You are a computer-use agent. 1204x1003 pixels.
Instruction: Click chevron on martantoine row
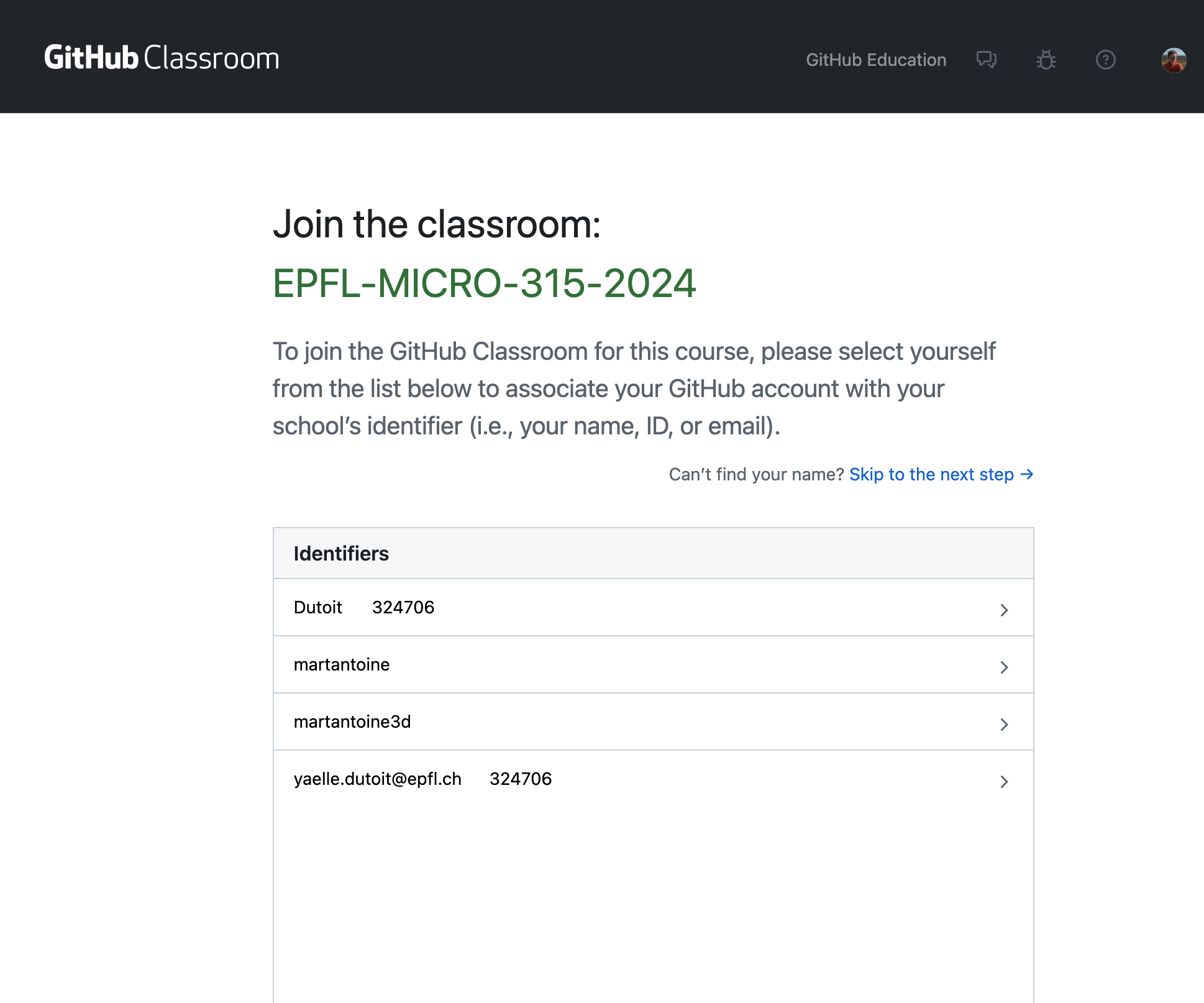tap(1004, 667)
